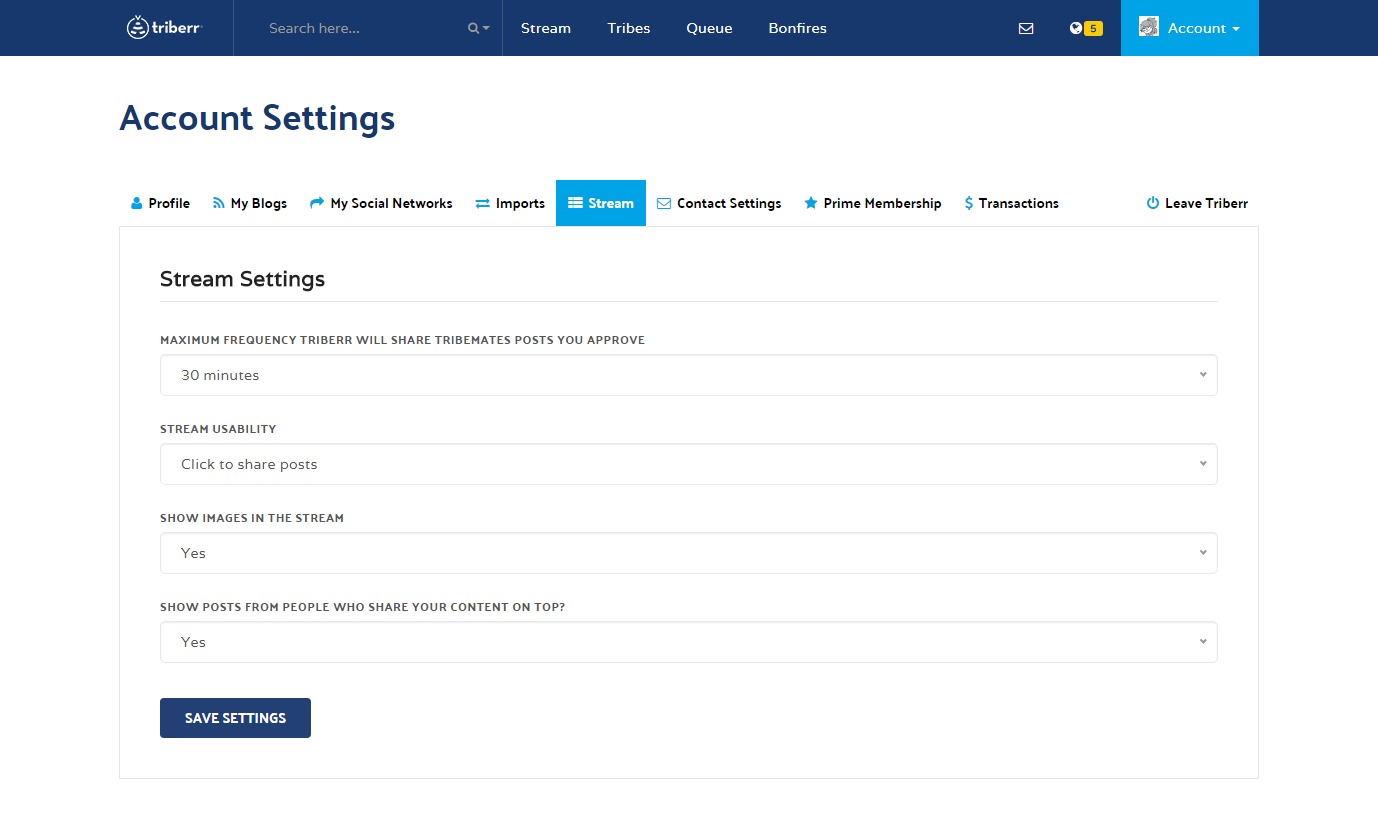This screenshot has width=1378, height=834.
Task: Click the yellow notification count badge
Action: click(1093, 28)
